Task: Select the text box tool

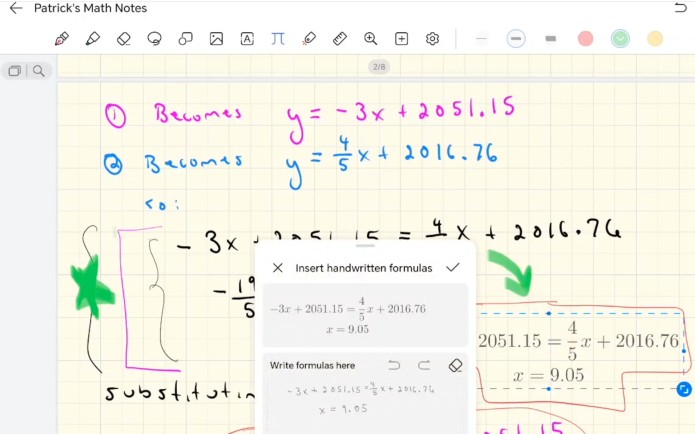Action: coord(247,39)
